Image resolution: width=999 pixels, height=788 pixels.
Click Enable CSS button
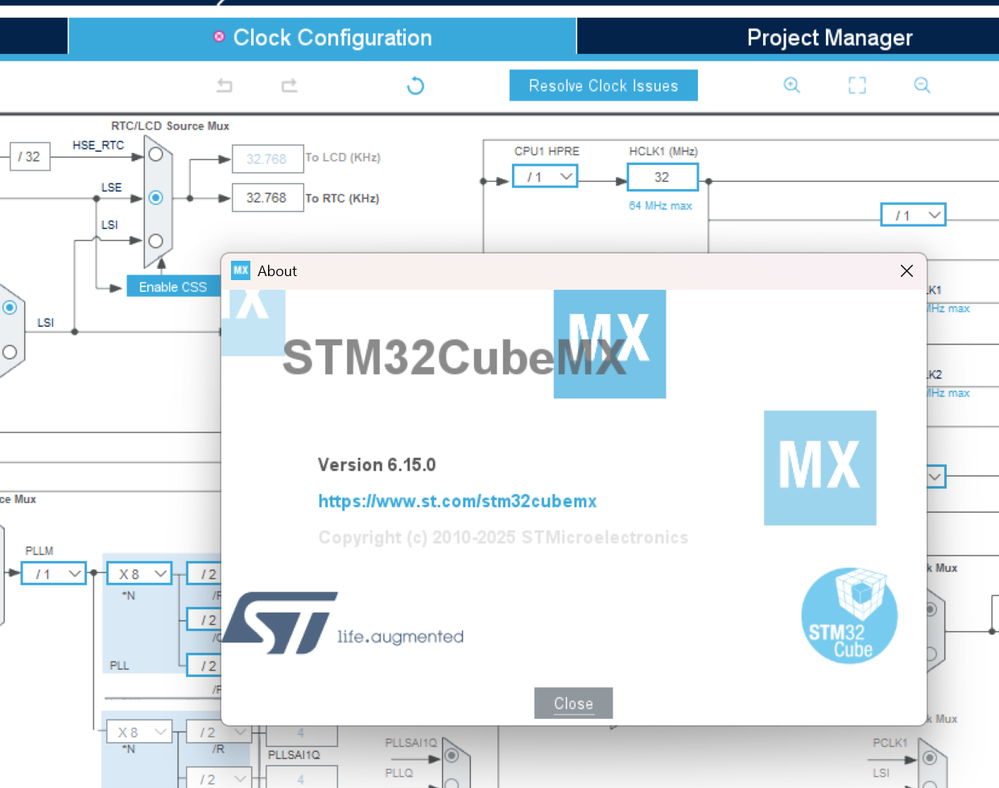[x=173, y=287]
